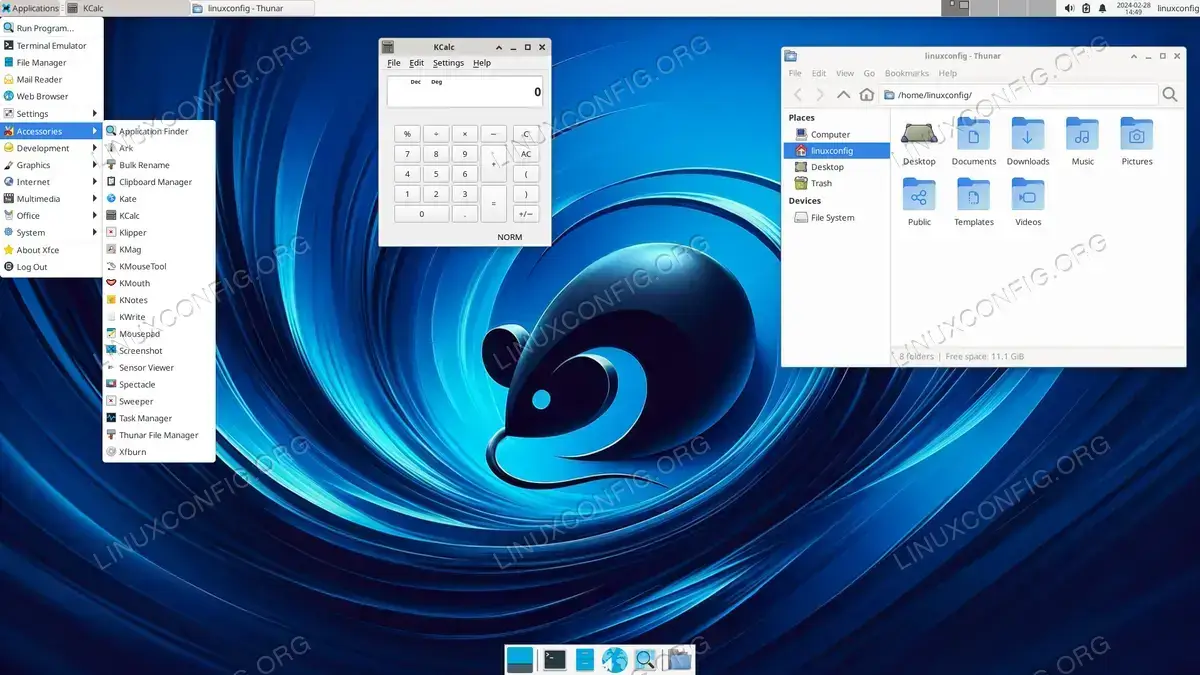Select the Videos folder in Thunar
Image resolution: width=1200 pixels, height=675 pixels.
[x=1027, y=202]
